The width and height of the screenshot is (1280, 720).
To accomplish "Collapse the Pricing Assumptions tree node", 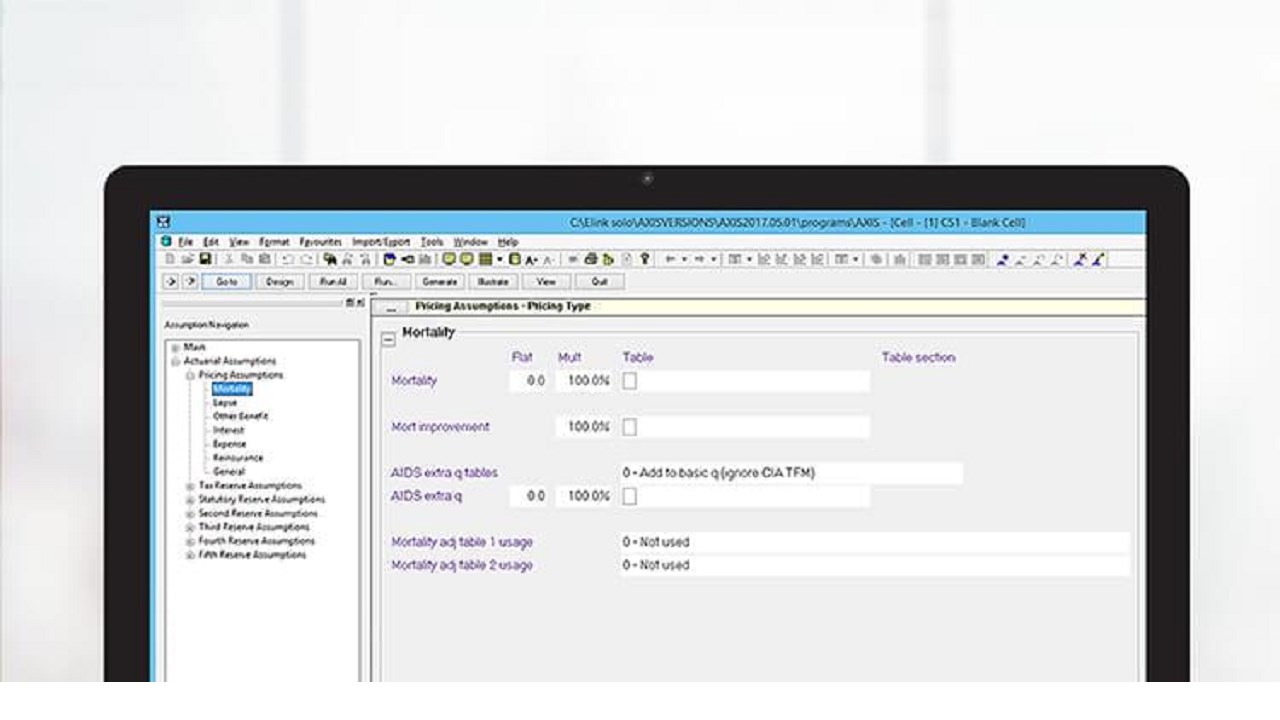I will (x=190, y=375).
